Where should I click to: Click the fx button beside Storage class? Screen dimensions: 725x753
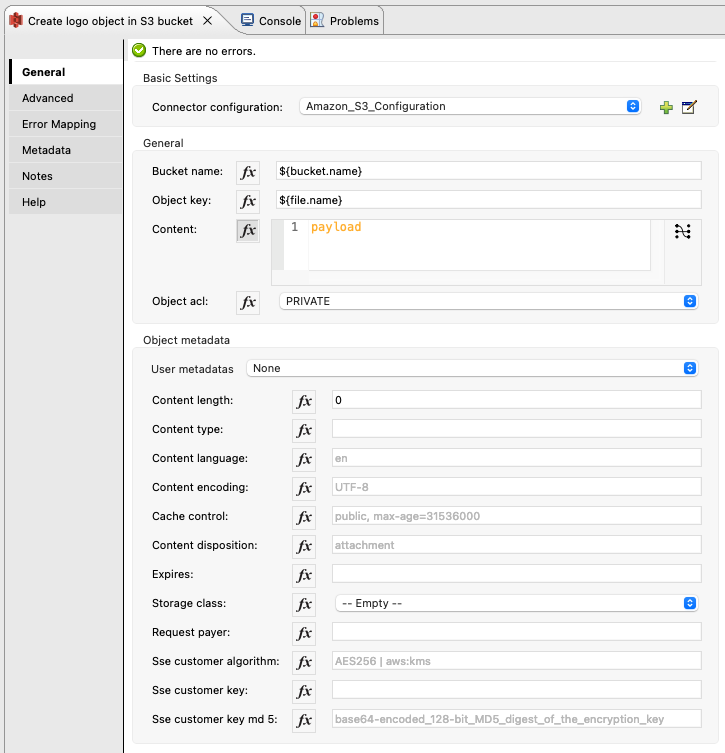click(303, 604)
